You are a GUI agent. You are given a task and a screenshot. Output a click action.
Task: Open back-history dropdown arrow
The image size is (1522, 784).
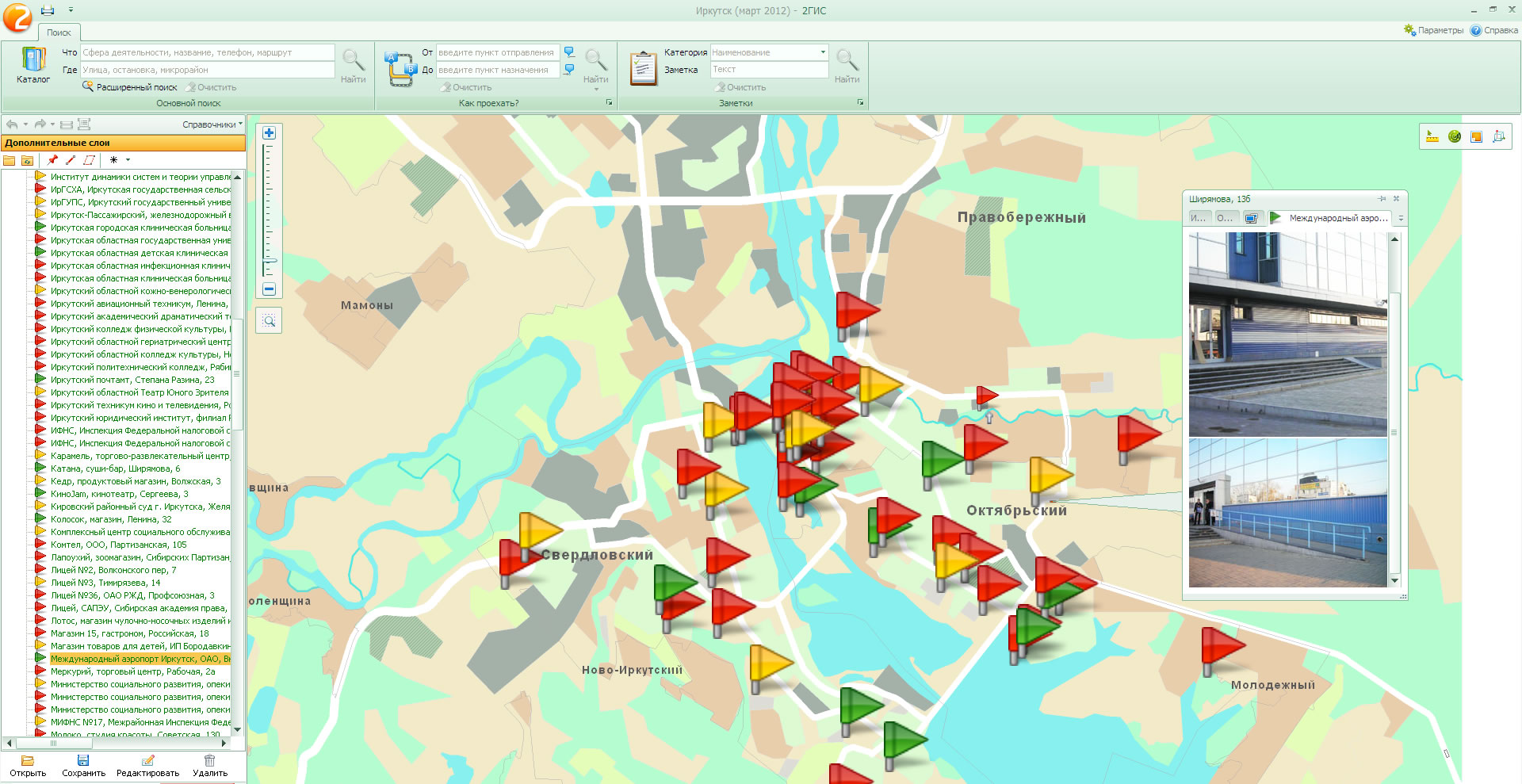tap(25, 124)
